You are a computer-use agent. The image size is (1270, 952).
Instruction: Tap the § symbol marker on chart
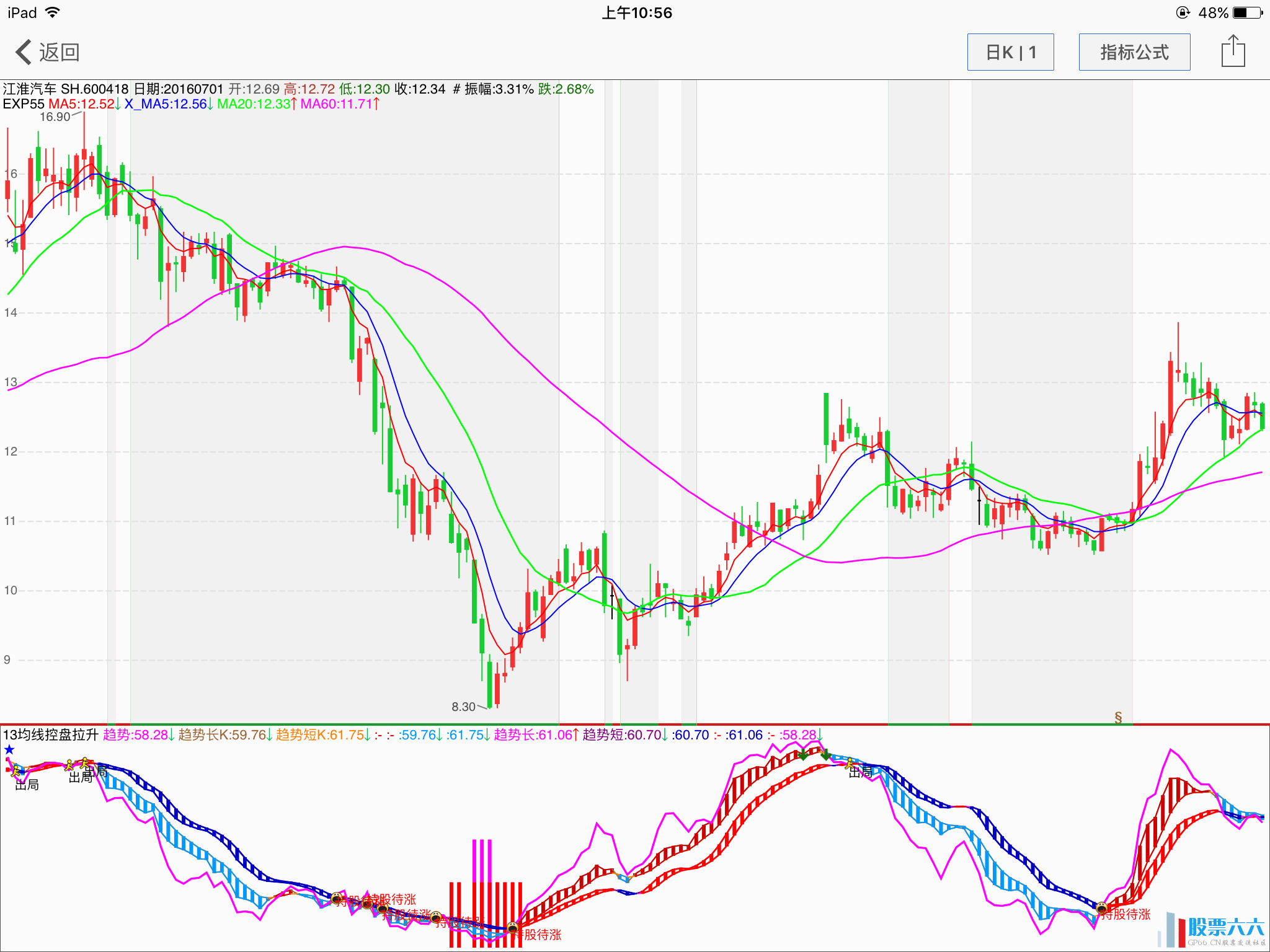point(1118,717)
